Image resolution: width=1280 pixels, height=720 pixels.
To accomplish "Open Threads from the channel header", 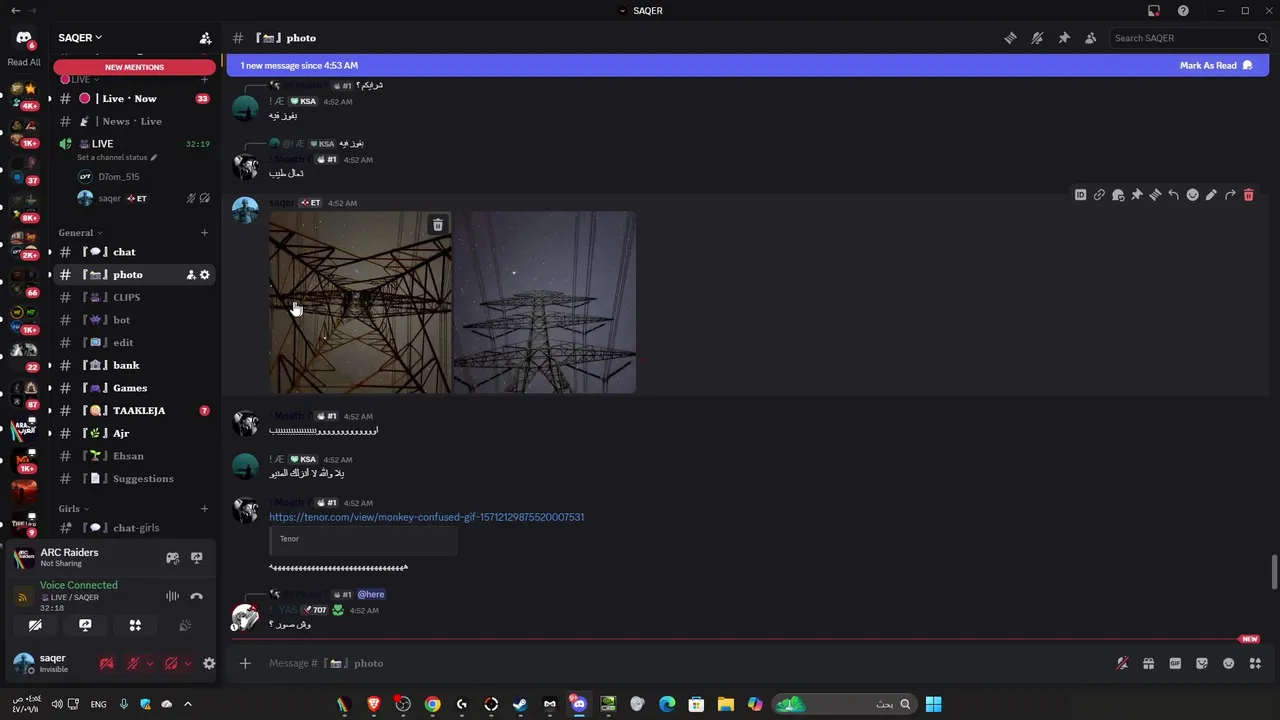I will click(1011, 38).
